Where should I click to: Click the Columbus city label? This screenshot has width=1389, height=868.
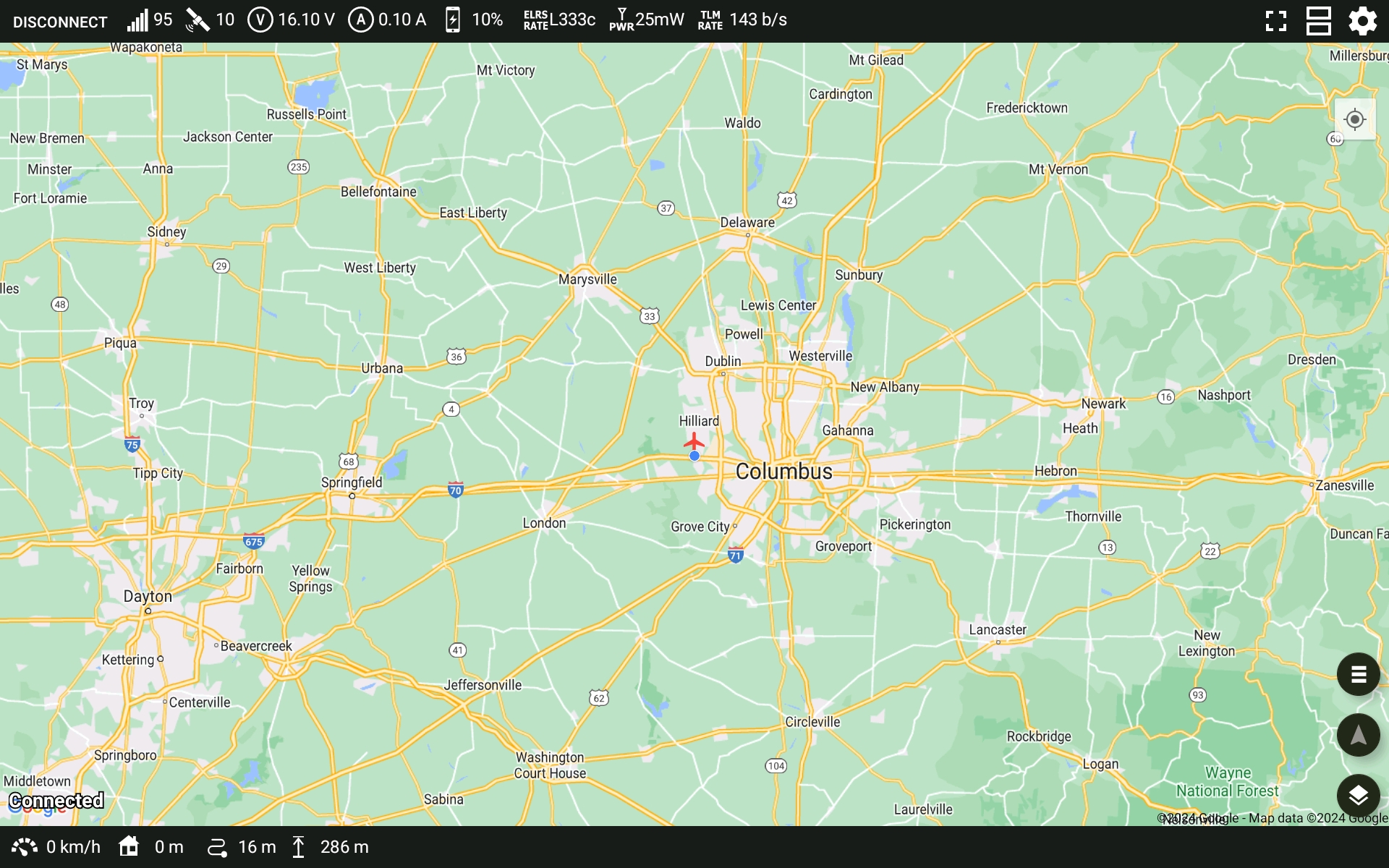click(x=783, y=472)
